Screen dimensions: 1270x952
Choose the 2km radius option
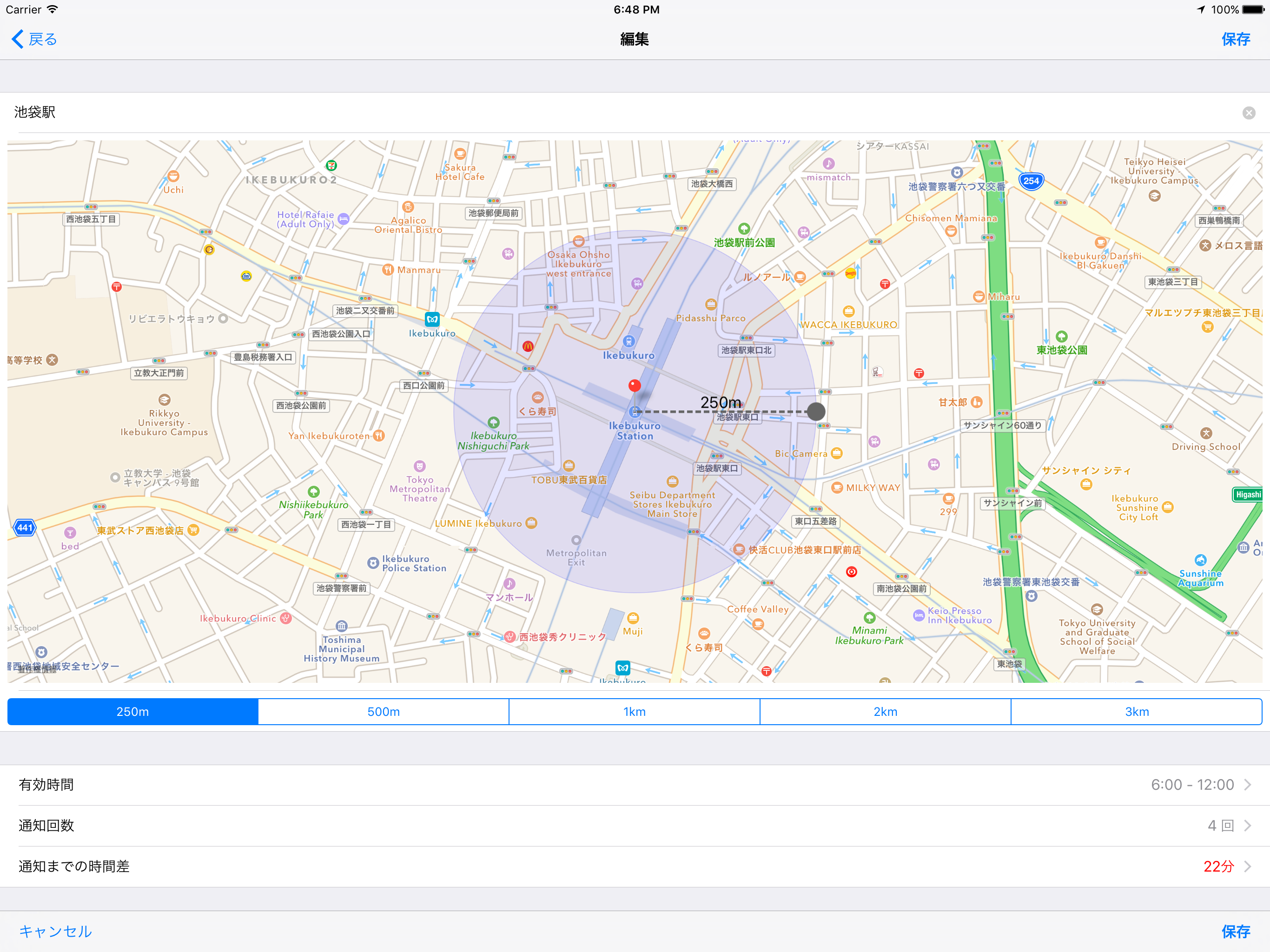[x=885, y=711]
